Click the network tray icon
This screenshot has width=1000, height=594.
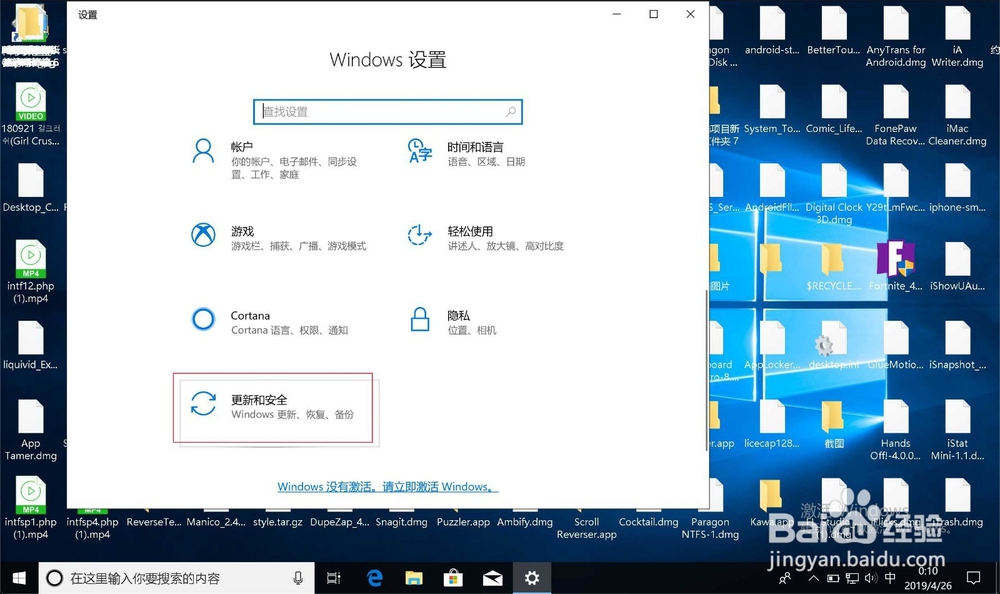pyautogui.click(x=852, y=578)
